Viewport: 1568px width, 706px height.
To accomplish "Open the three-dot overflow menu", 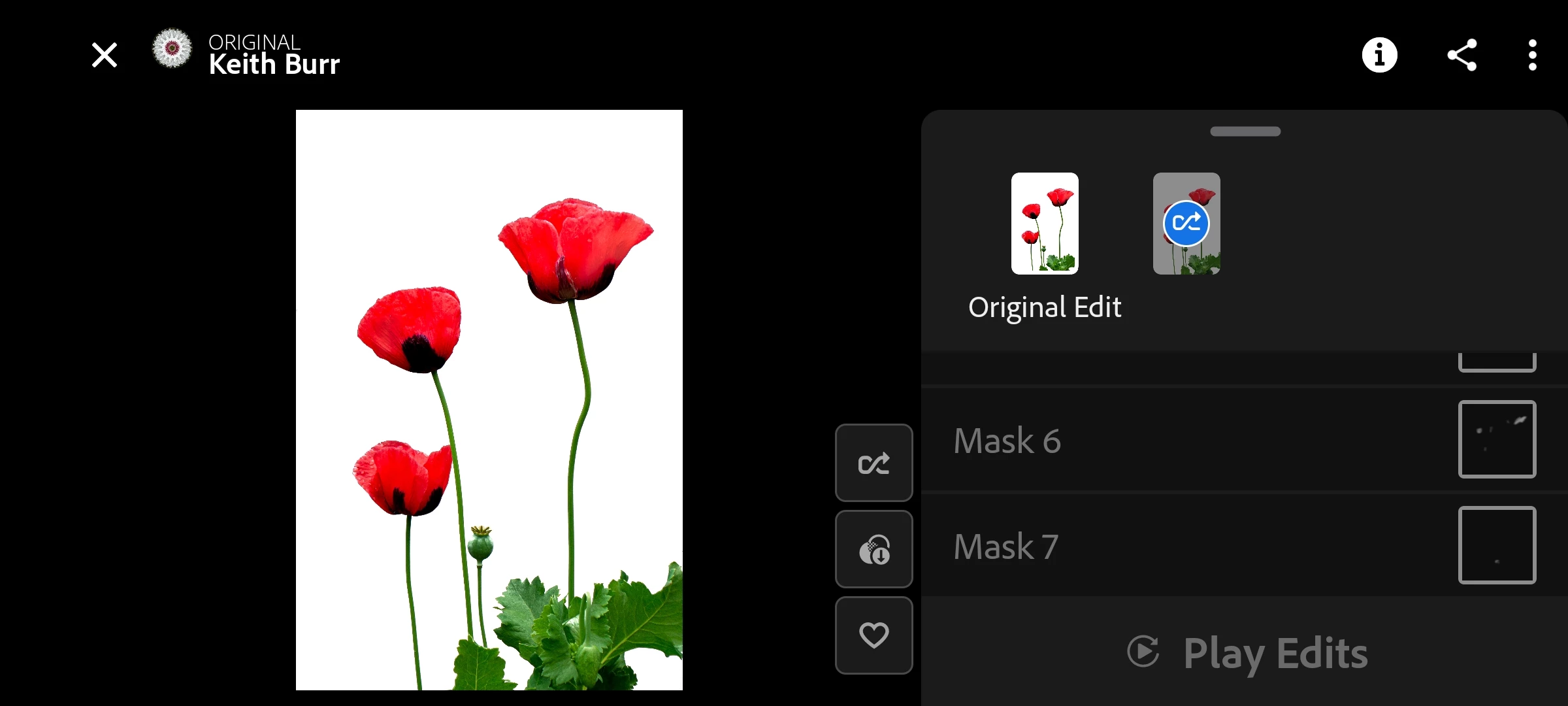I will coord(1532,55).
